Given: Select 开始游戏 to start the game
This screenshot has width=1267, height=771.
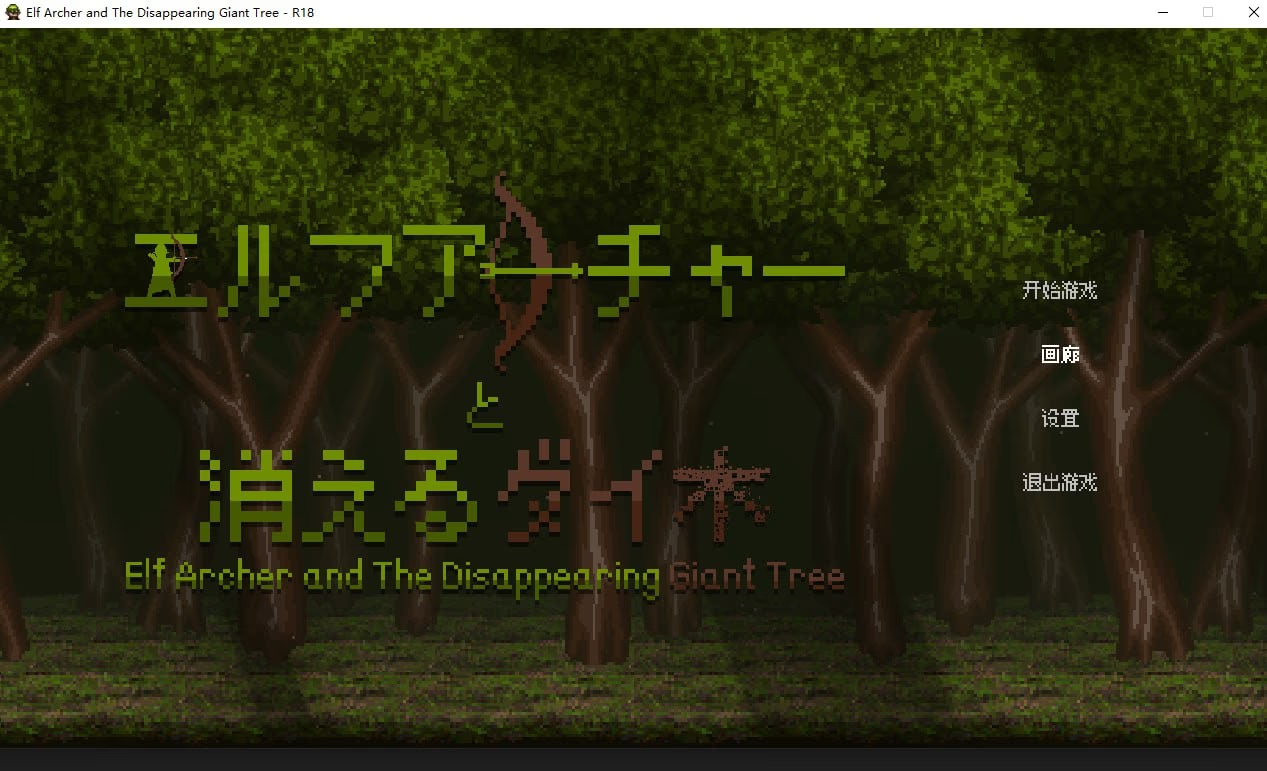Looking at the screenshot, I should click(1060, 291).
